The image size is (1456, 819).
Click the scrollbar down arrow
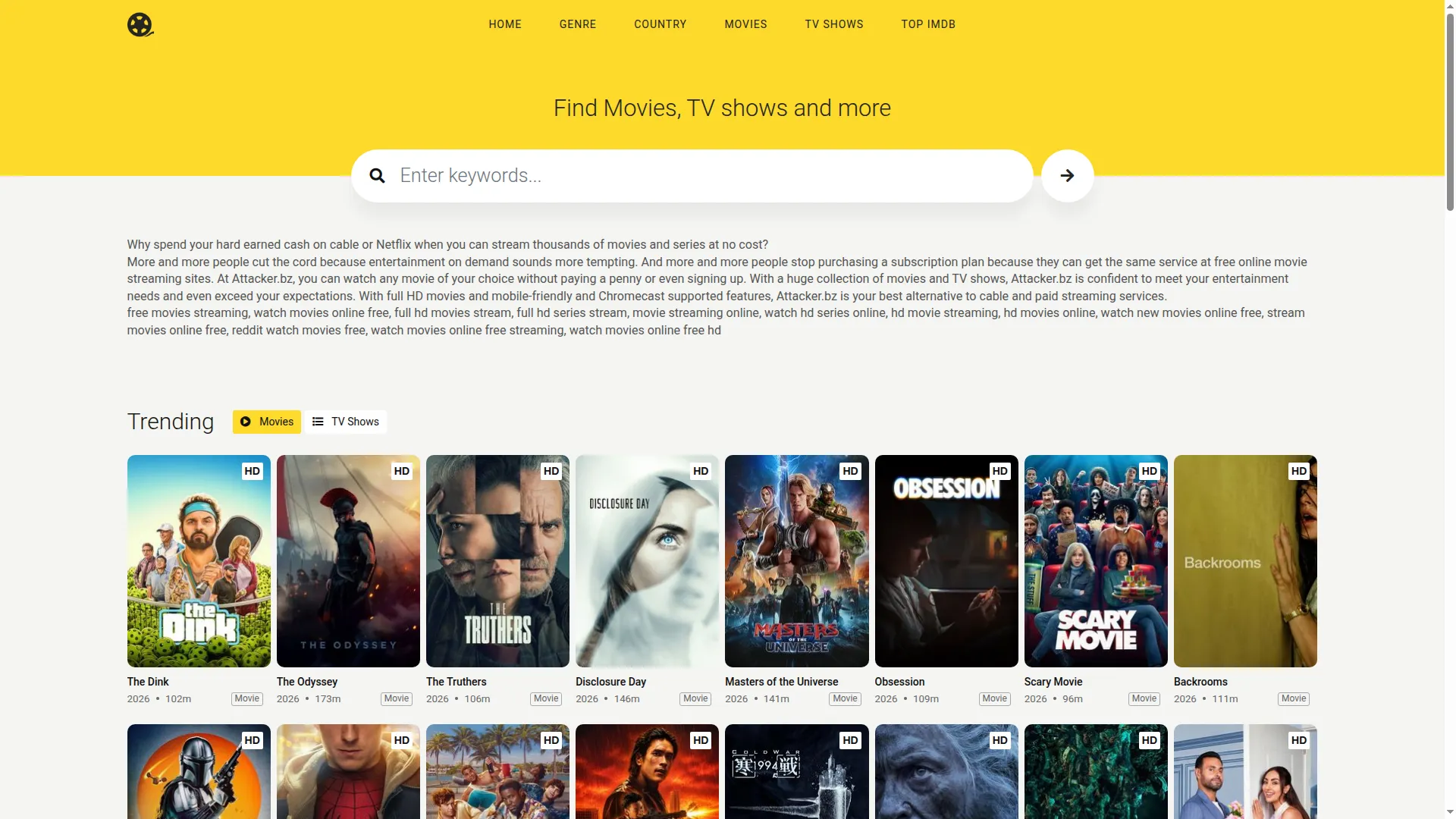tap(1450, 813)
